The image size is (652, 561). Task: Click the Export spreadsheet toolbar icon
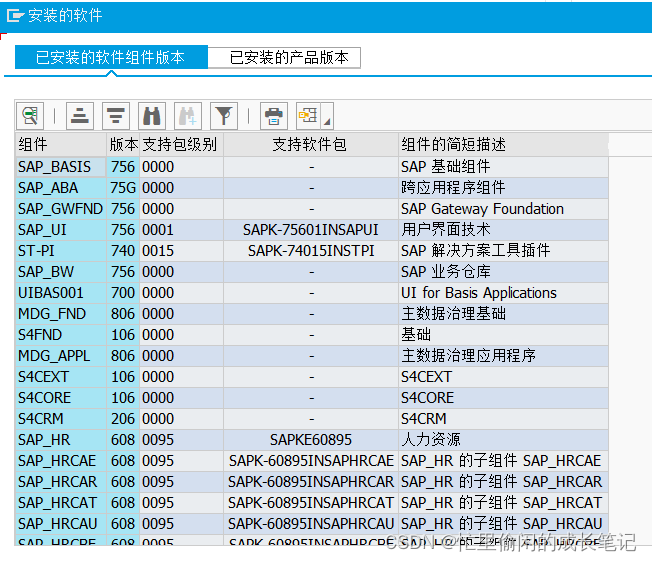click(x=308, y=116)
